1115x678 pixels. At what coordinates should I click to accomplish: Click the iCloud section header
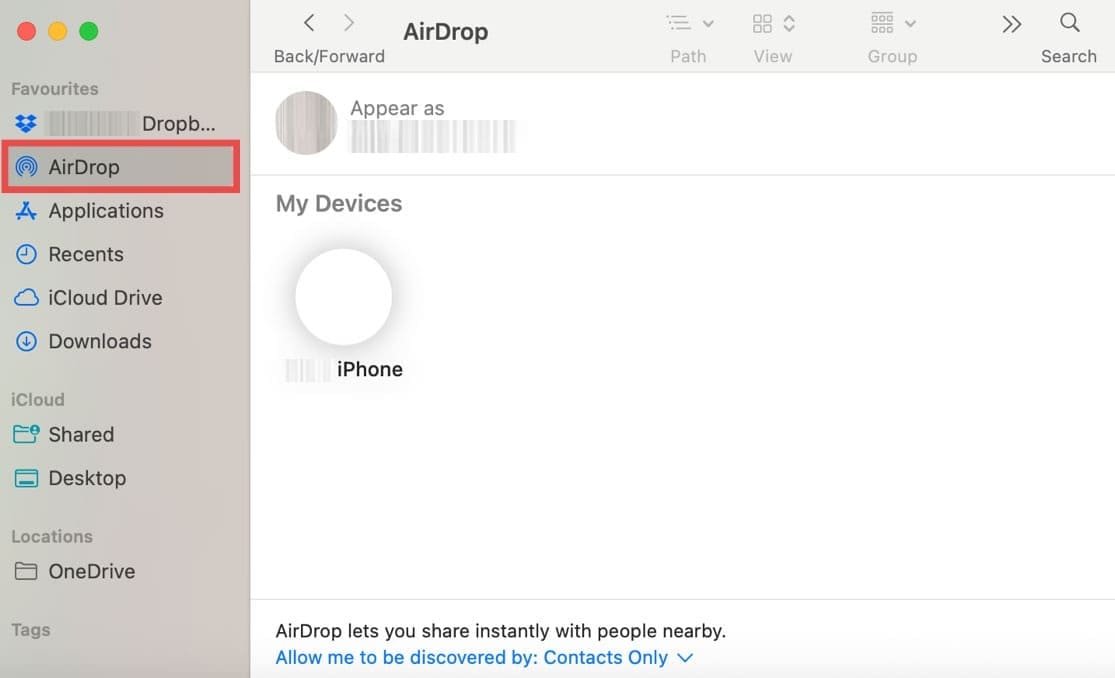click(x=38, y=400)
